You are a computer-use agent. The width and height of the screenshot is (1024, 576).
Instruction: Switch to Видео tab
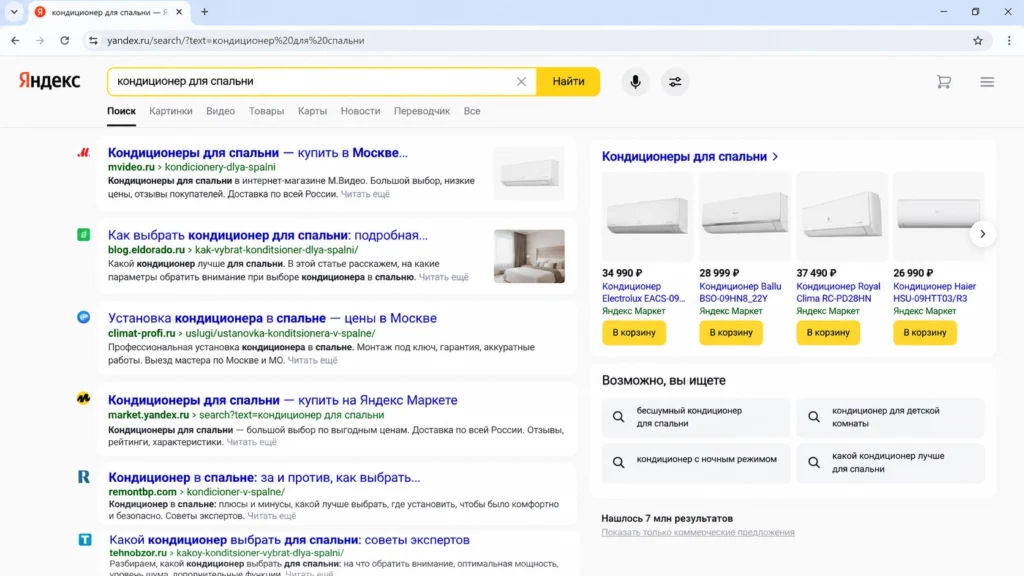[x=220, y=111]
